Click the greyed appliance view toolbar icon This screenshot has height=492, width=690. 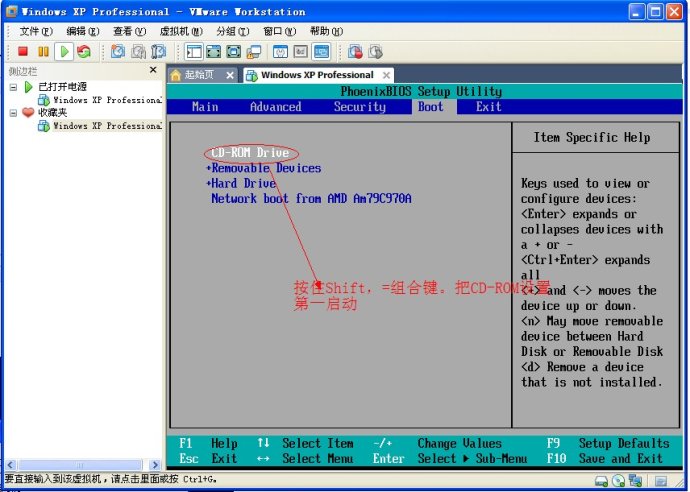click(x=301, y=51)
